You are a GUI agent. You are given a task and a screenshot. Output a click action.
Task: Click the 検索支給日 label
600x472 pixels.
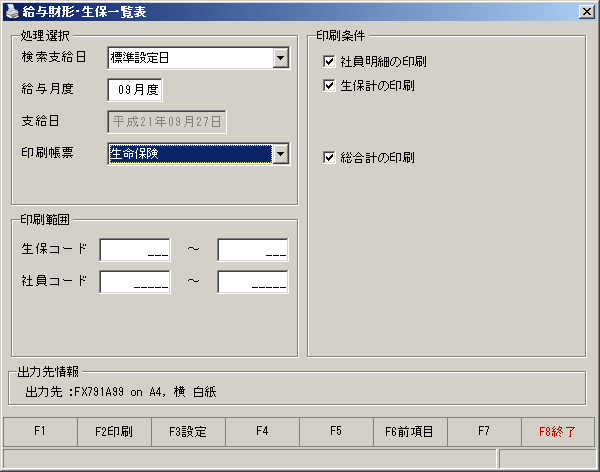pos(54,57)
